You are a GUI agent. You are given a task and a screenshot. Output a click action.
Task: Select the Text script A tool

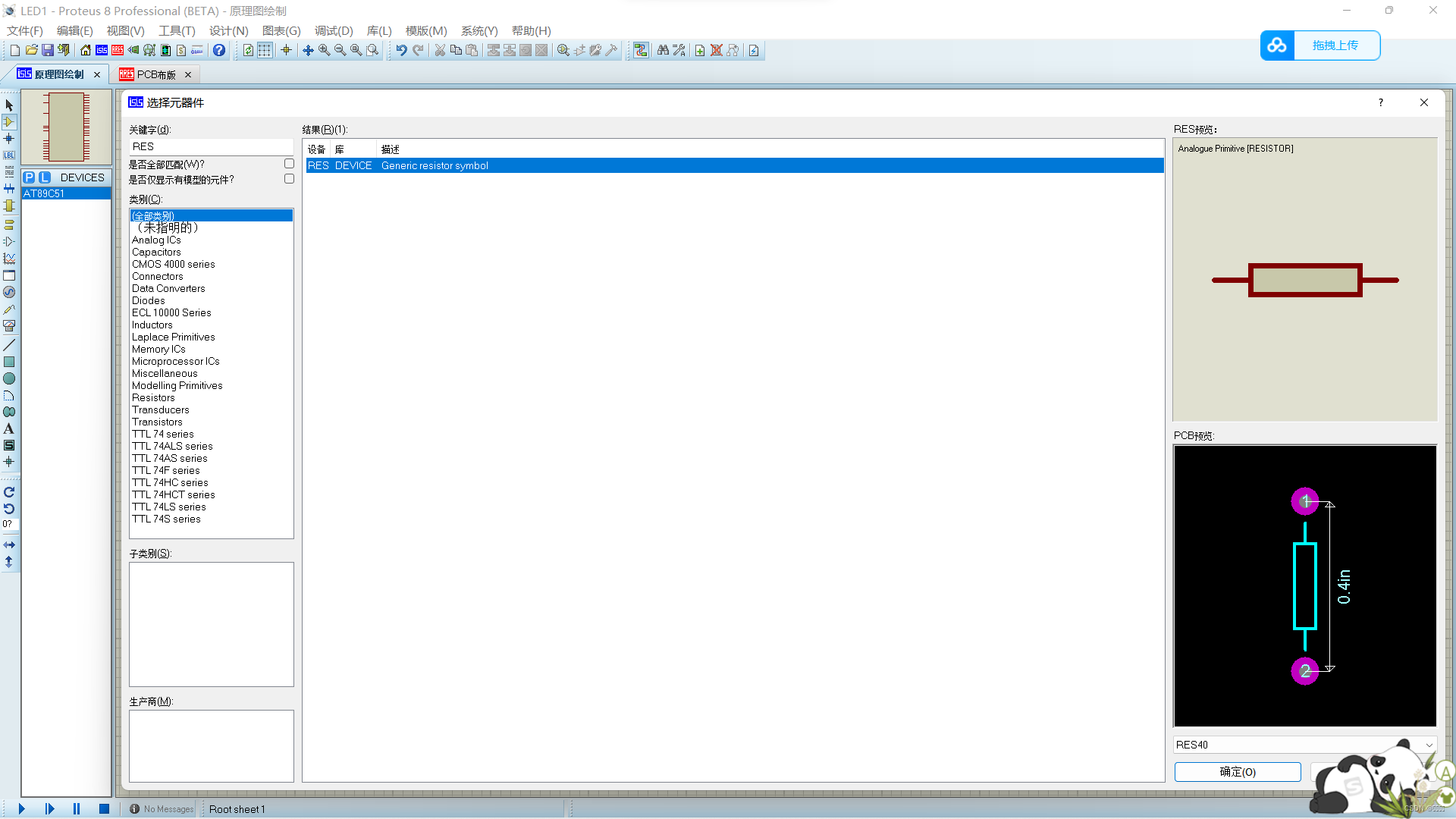point(9,428)
